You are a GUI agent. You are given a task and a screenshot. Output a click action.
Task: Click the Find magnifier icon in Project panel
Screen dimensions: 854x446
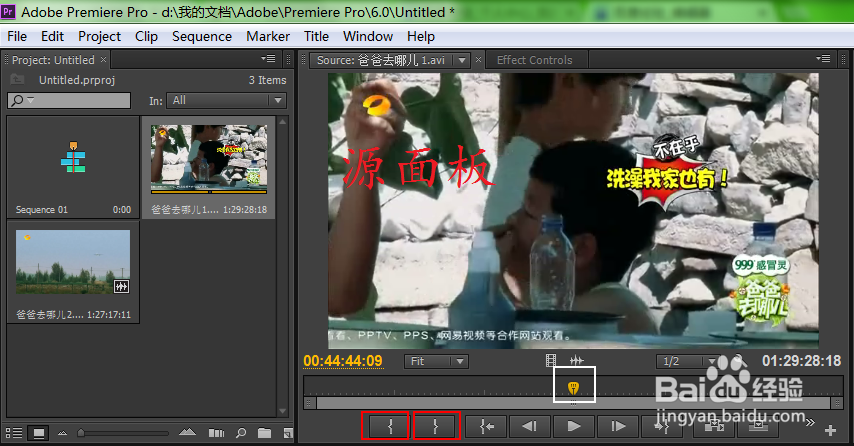[x=241, y=433]
